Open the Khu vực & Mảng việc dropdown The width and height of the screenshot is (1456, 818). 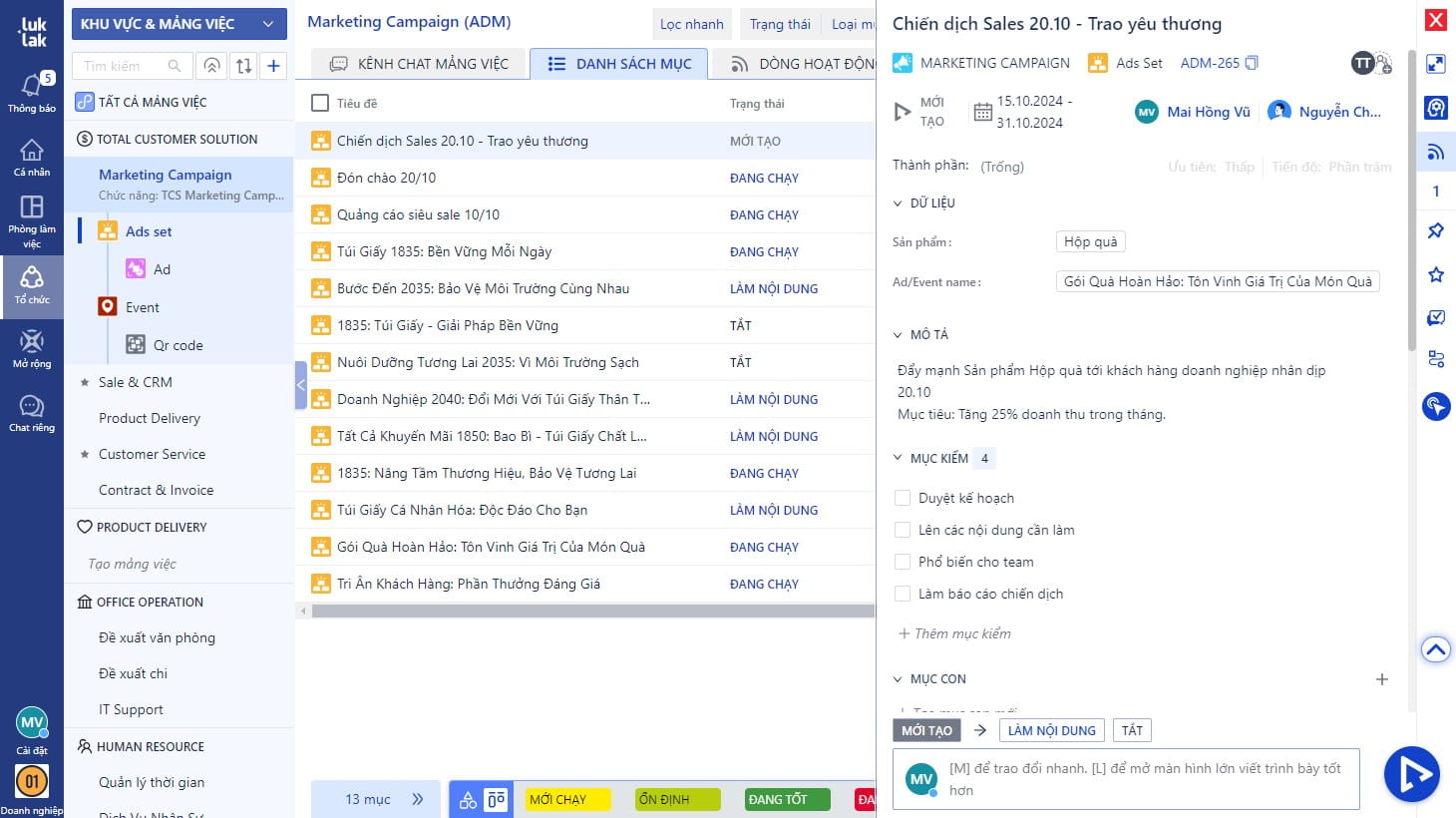(179, 24)
